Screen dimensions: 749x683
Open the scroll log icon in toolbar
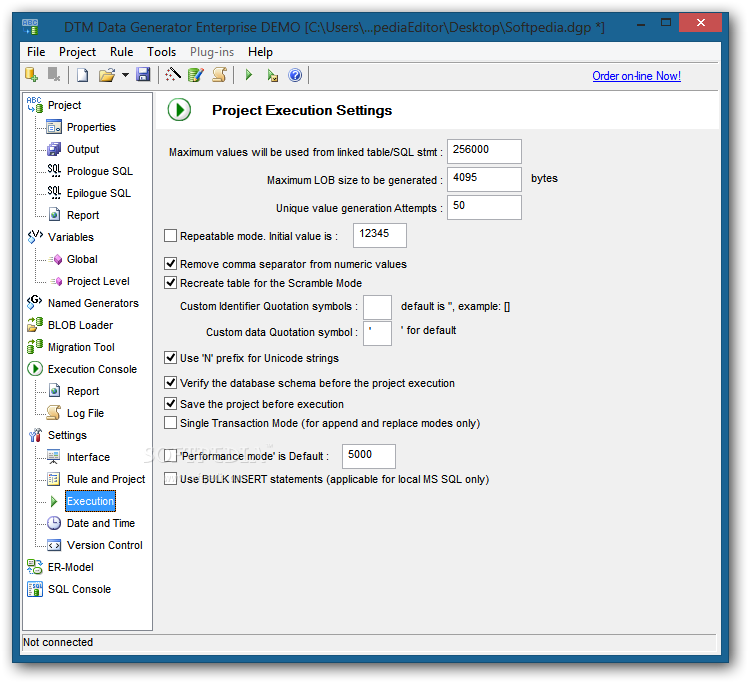219,75
